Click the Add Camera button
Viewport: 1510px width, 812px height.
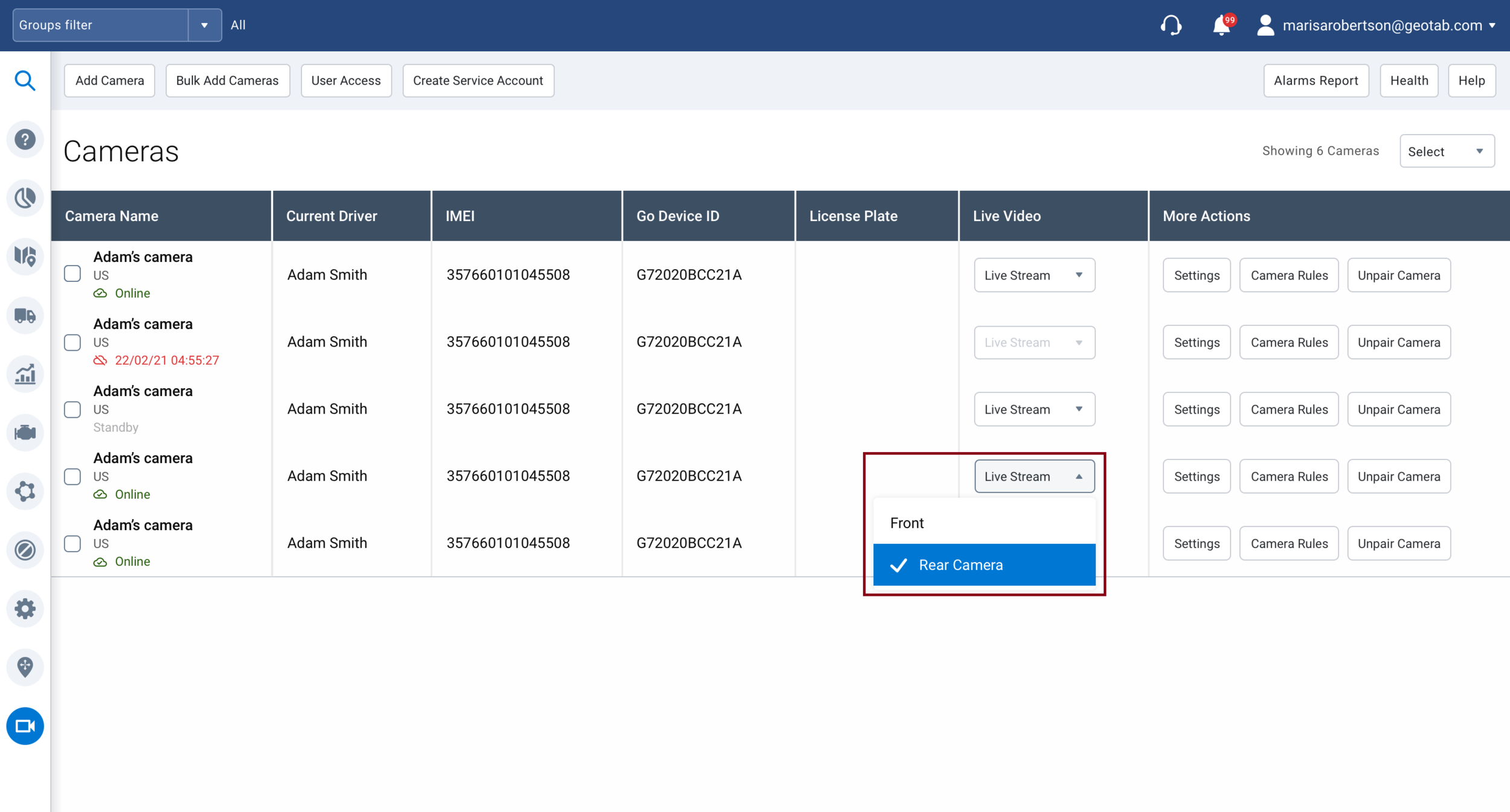(109, 80)
